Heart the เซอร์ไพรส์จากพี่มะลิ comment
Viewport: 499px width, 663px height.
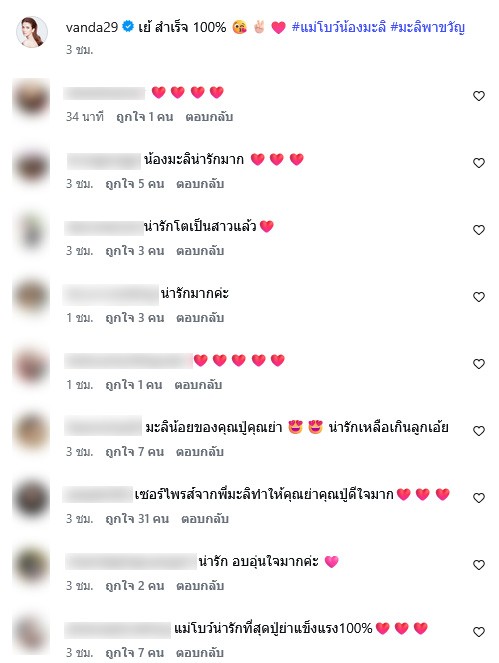coord(478,498)
